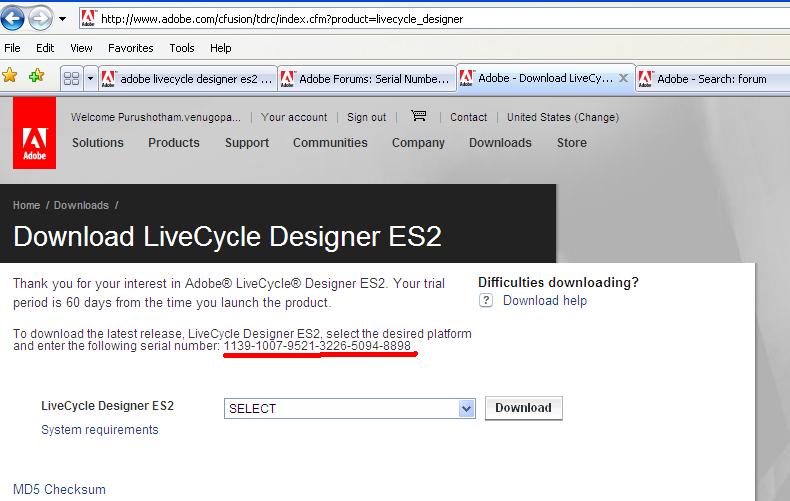Open the Products navigation item

174,143
